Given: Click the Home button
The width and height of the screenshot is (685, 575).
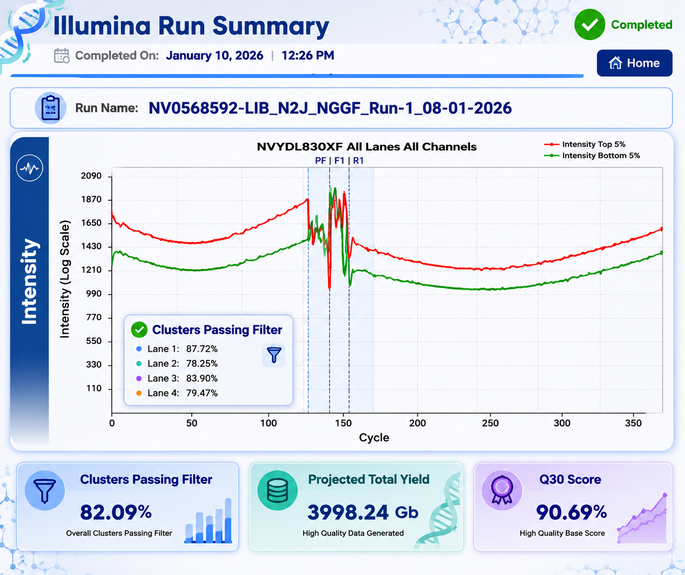Looking at the screenshot, I should 634,63.
